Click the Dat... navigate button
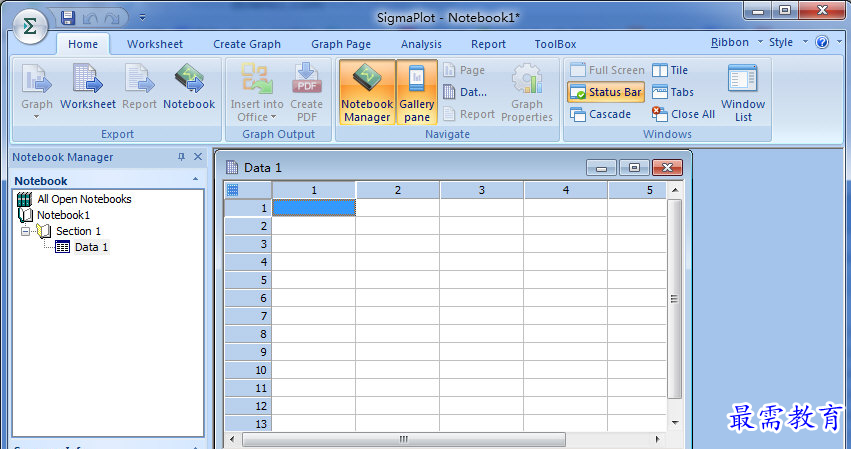851x449 pixels. [465, 92]
